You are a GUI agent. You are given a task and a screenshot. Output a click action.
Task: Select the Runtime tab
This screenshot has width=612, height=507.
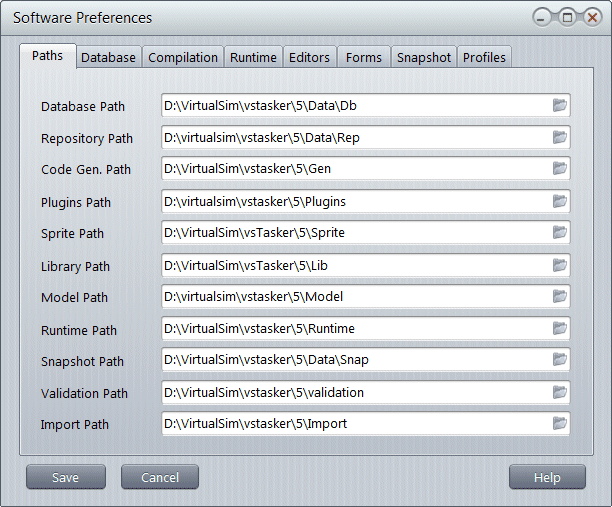click(253, 58)
